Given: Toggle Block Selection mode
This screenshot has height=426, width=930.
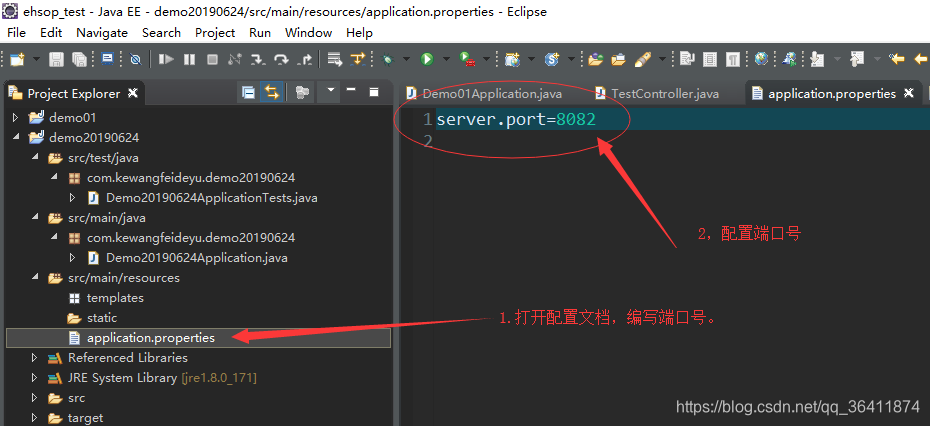Looking at the screenshot, I should pyautogui.click(x=710, y=59).
